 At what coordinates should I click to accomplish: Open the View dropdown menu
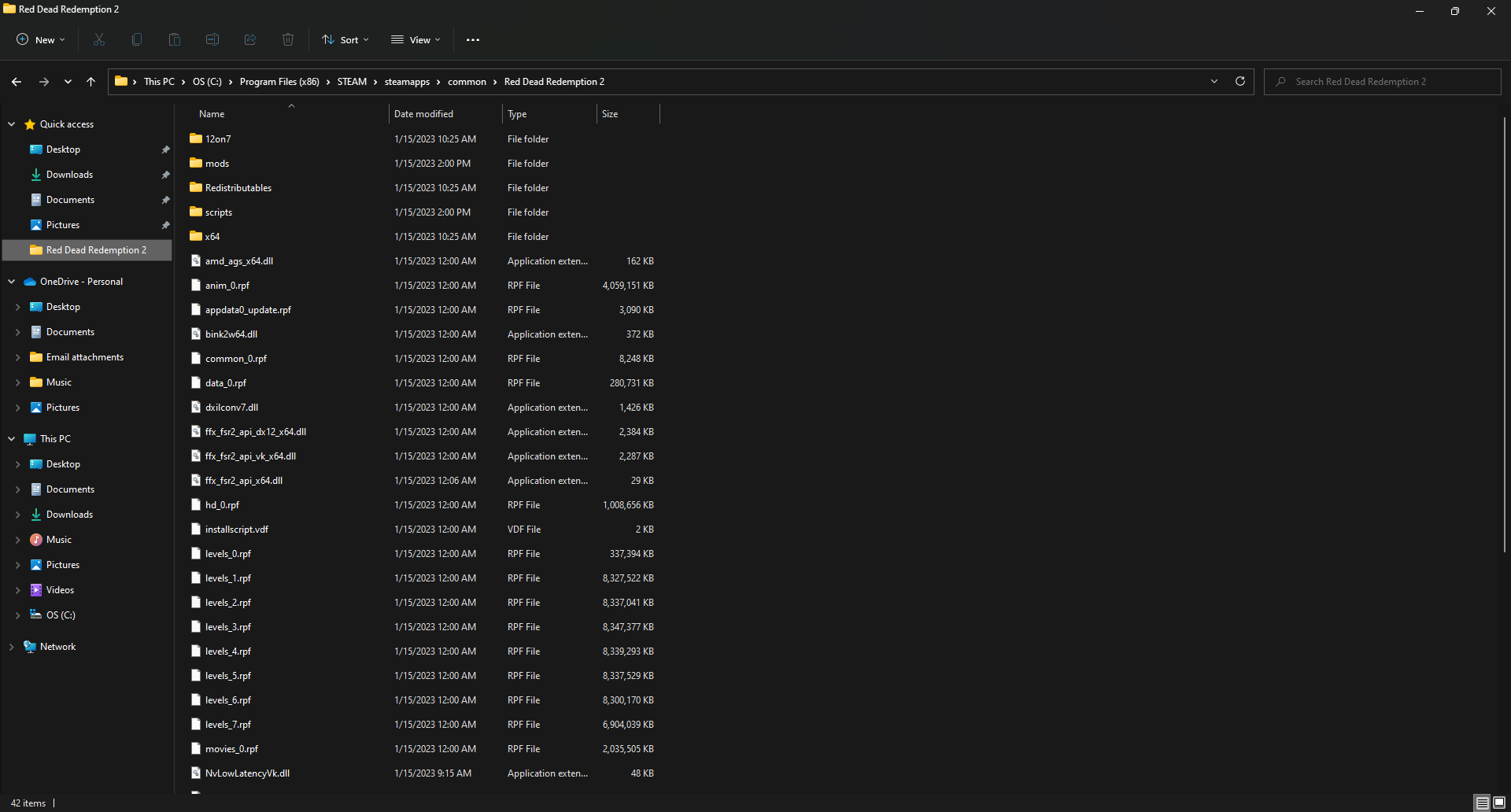click(416, 39)
